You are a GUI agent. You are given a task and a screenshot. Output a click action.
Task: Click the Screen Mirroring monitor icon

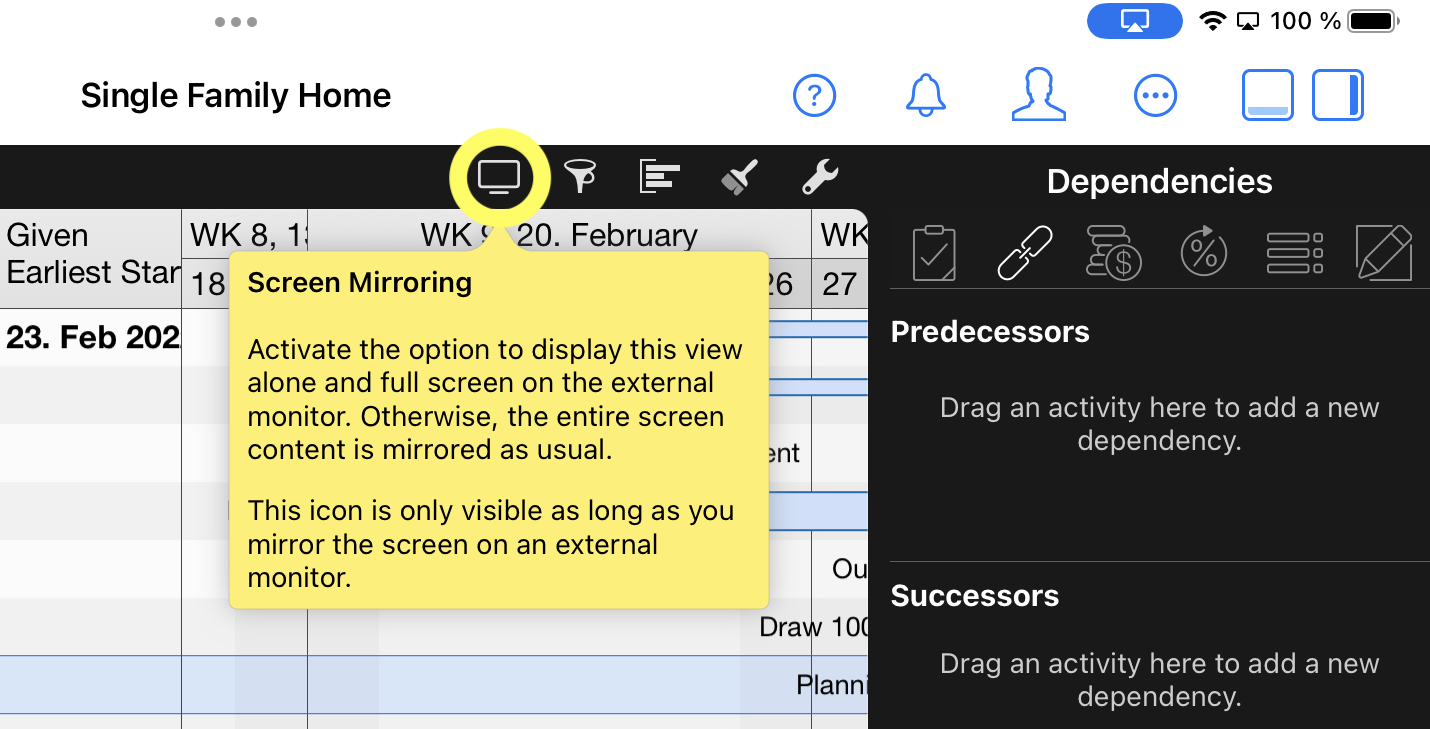[x=499, y=178]
